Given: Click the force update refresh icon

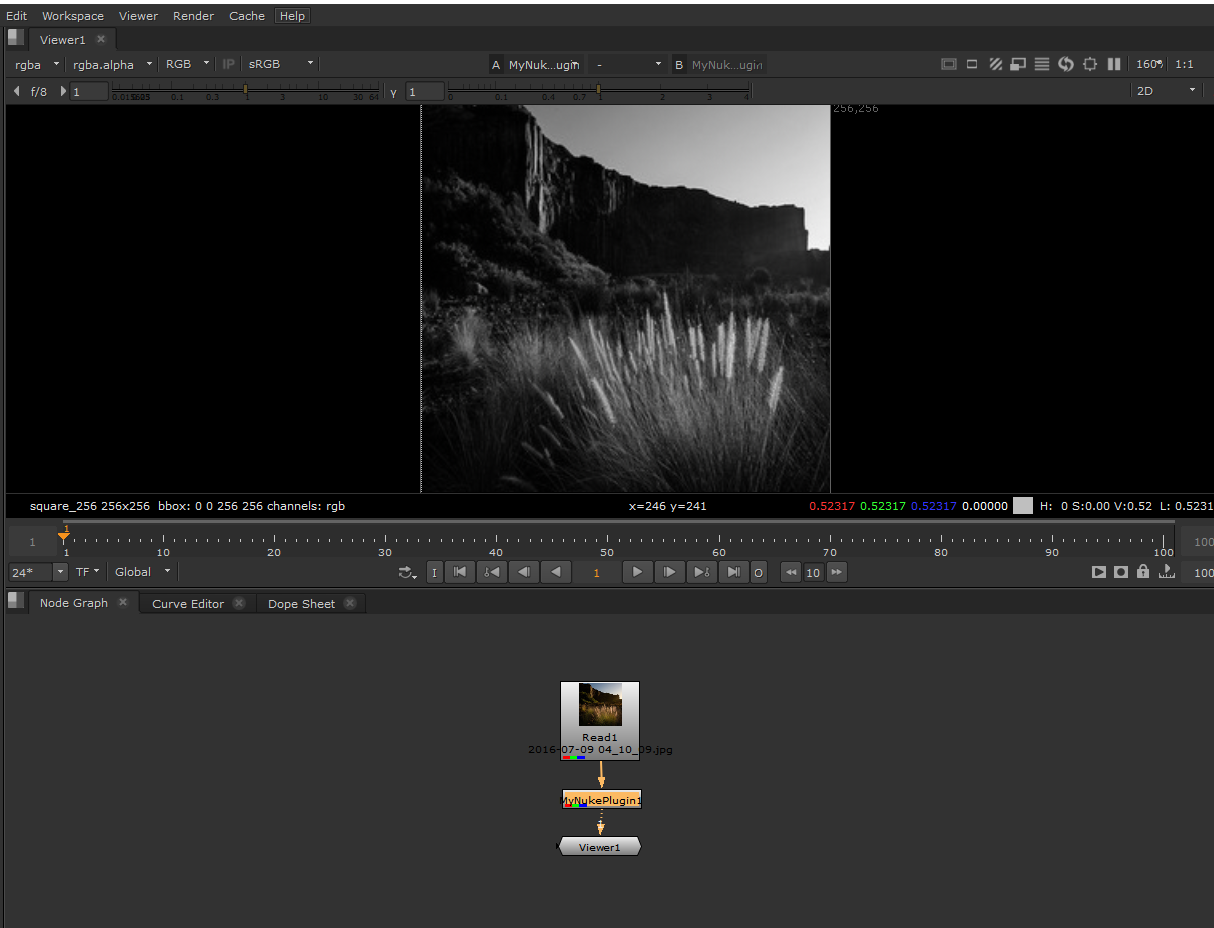Looking at the screenshot, I should point(1066,64).
